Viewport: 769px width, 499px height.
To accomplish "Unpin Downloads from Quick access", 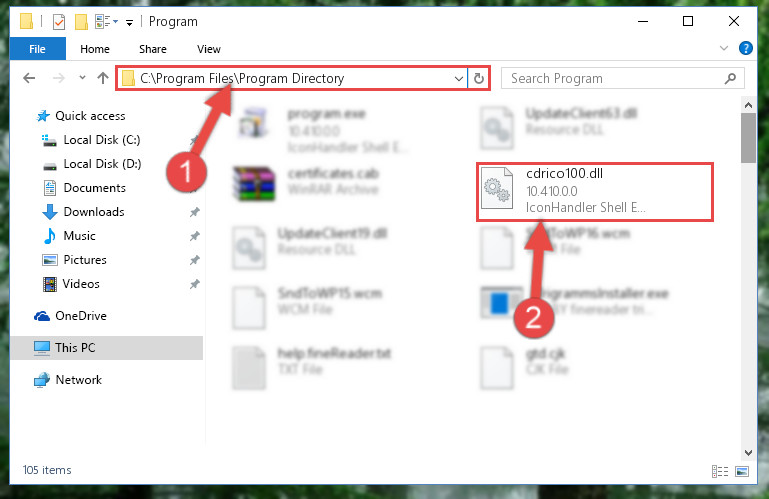I will pyautogui.click(x=195, y=212).
